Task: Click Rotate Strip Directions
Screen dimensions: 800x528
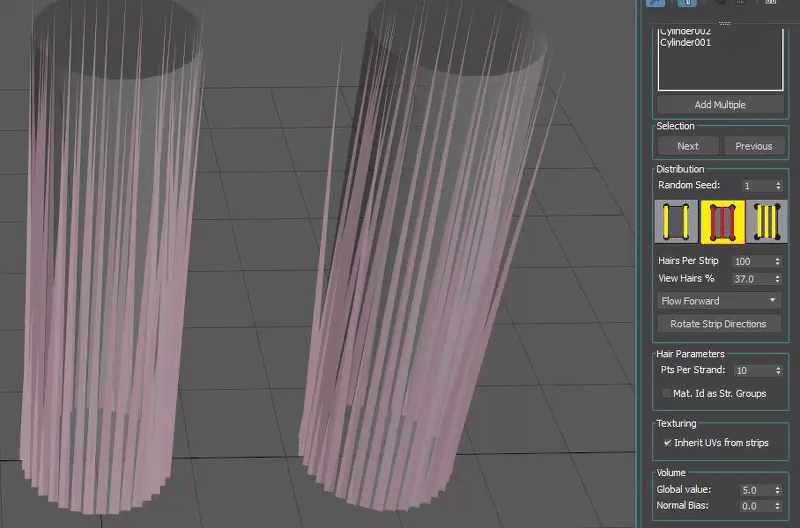Action: 718,324
